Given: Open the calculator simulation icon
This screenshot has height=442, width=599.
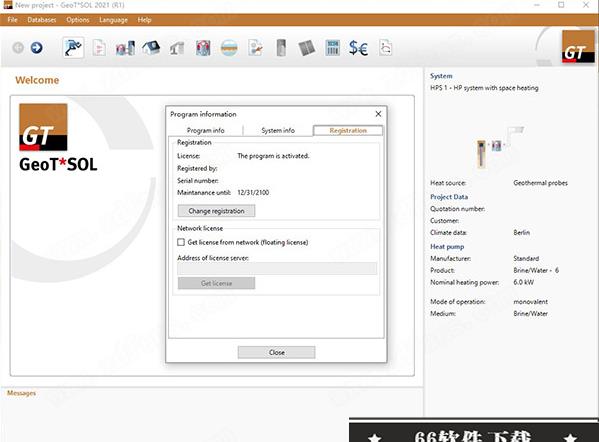Looking at the screenshot, I should pyautogui.click(x=332, y=48).
